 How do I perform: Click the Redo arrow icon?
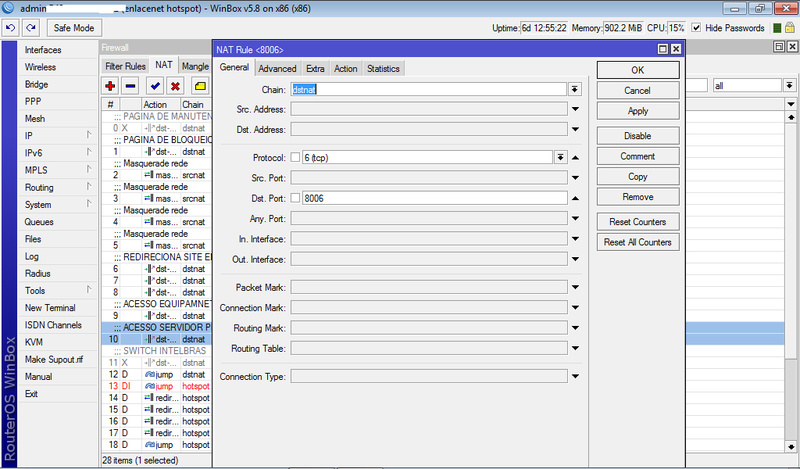[x=31, y=28]
